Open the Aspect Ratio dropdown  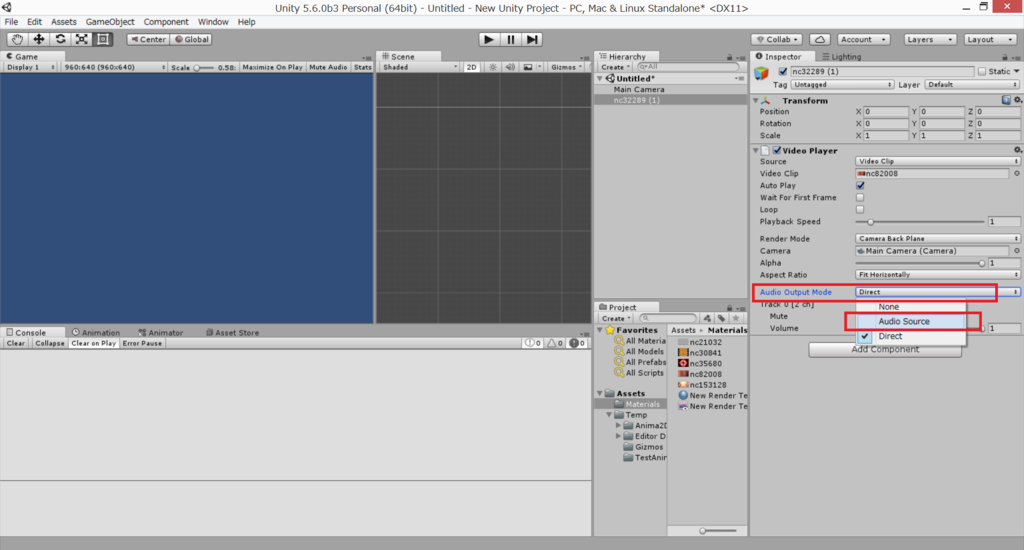pos(938,274)
